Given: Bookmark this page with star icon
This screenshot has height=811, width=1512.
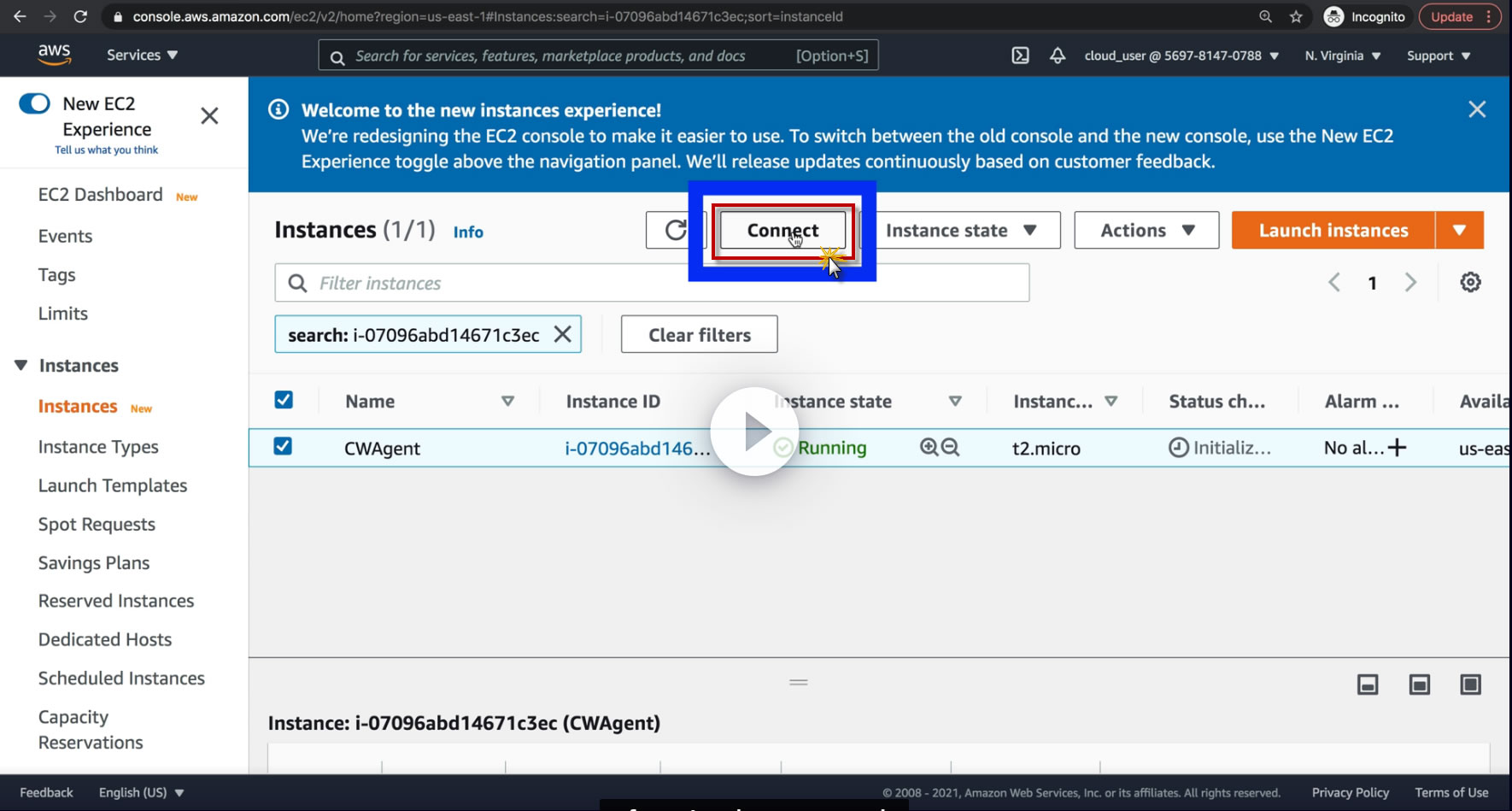Looking at the screenshot, I should pyautogui.click(x=1296, y=16).
